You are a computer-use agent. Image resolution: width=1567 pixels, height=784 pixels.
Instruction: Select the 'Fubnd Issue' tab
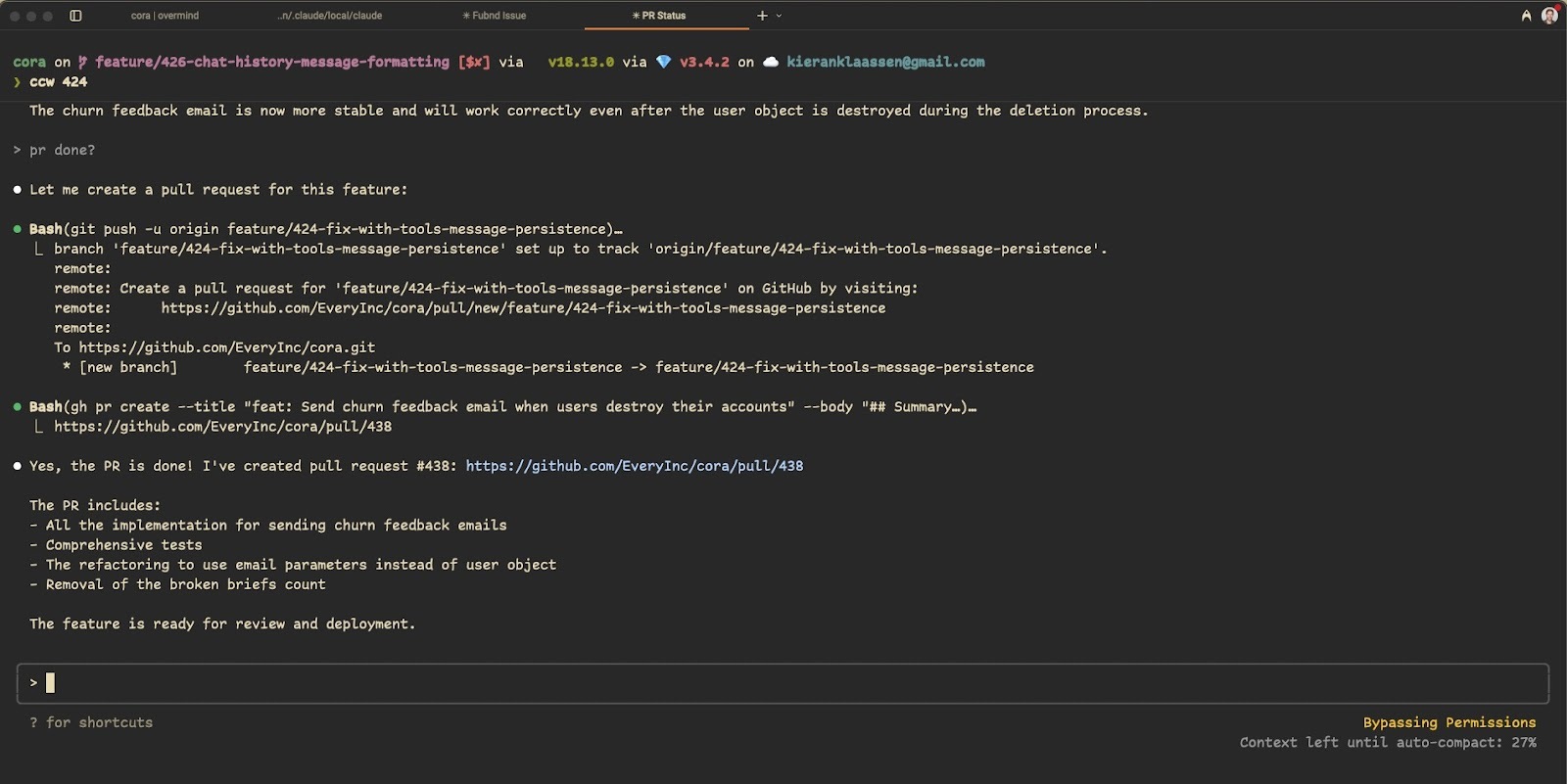[495, 16]
